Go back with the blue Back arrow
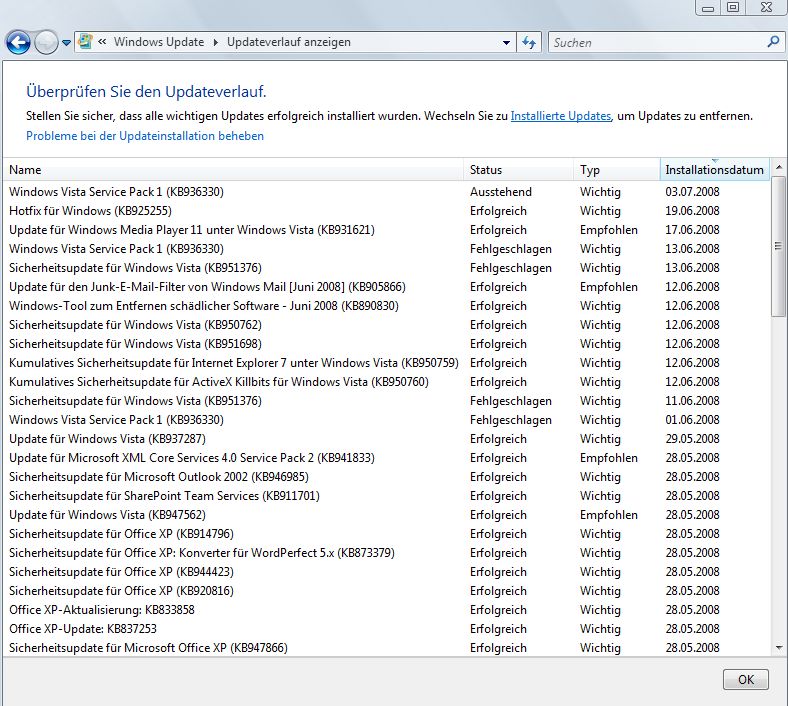Image resolution: width=788 pixels, height=706 pixels. [18, 42]
